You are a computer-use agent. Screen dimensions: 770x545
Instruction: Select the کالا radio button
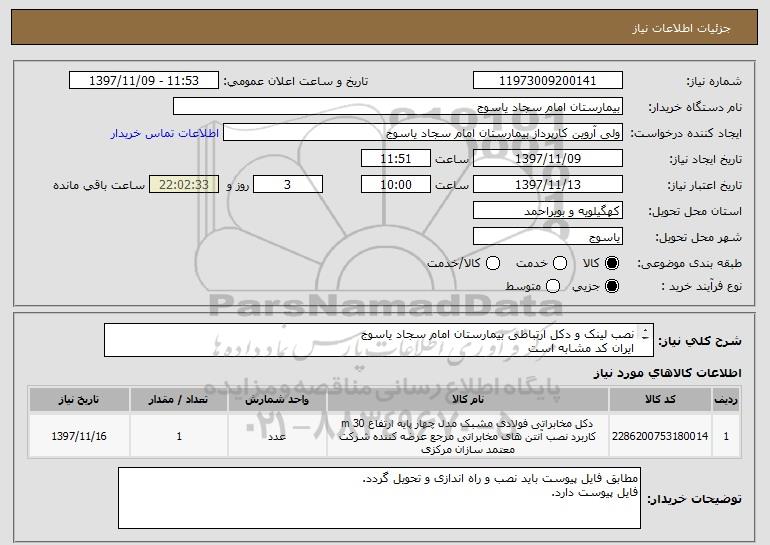tap(612, 263)
